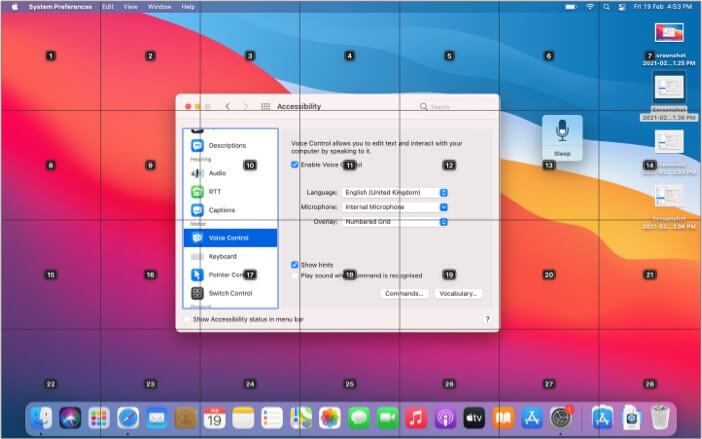Click the Sleep label under microphone
This screenshot has width=702, height=439.
pyautogui.click(x=562, y=153)
